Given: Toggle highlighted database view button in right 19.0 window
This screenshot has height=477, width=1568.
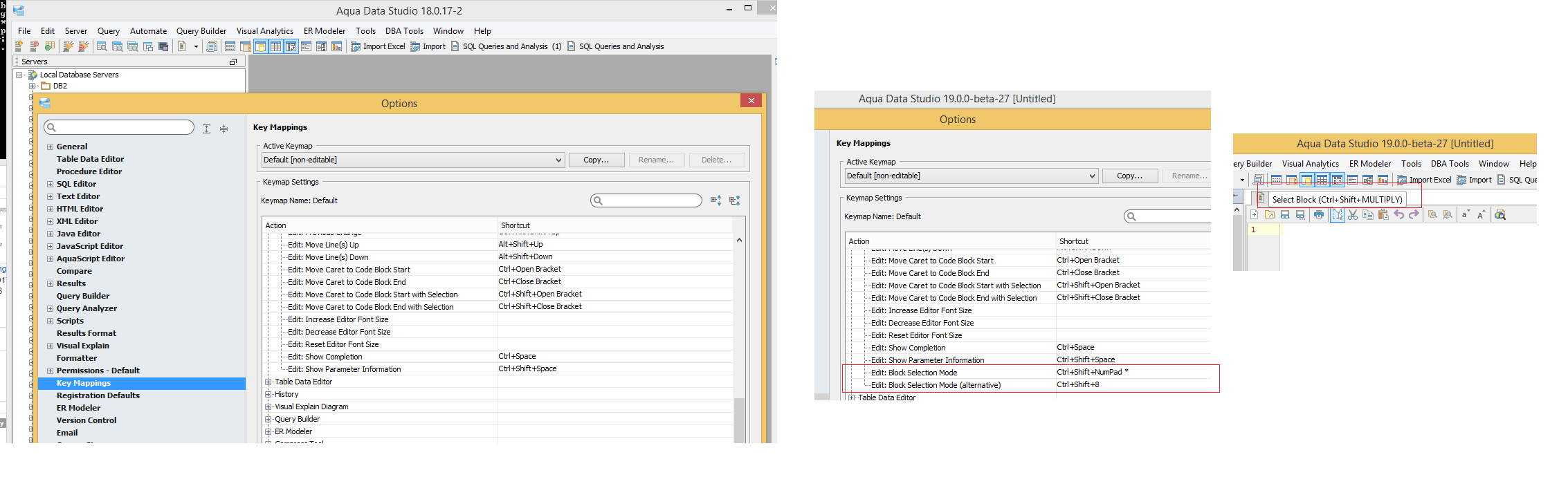Looking at the screenshot, I should 1306,180.
